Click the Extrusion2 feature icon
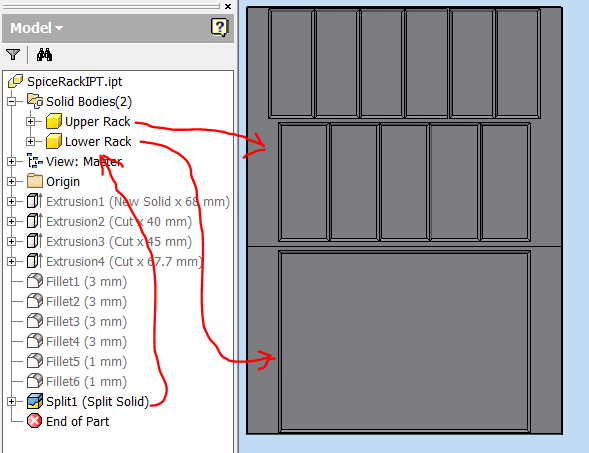589x453 pixels. pos(35,221)
